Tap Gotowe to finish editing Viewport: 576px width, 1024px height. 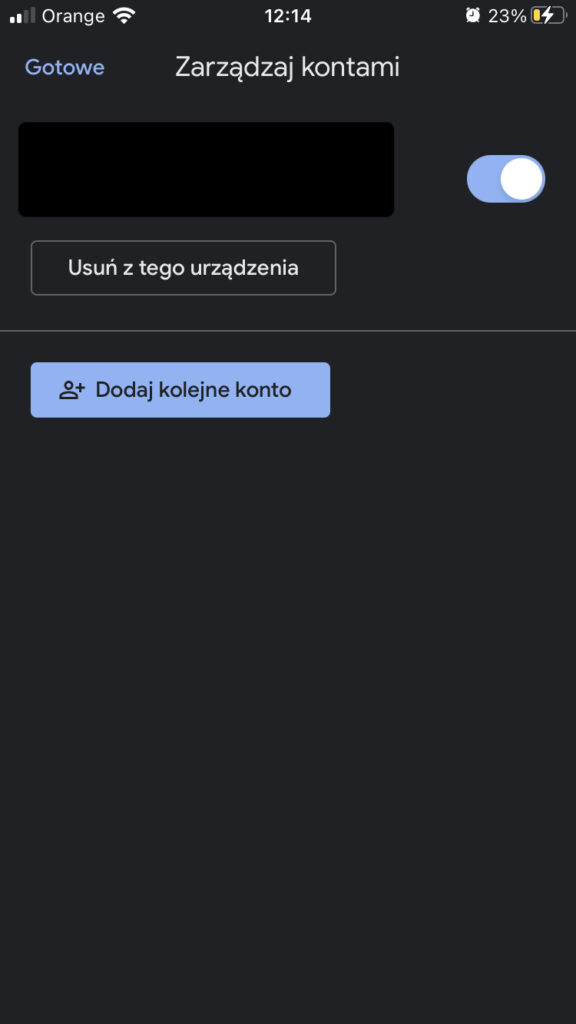(x=64, y=67)
